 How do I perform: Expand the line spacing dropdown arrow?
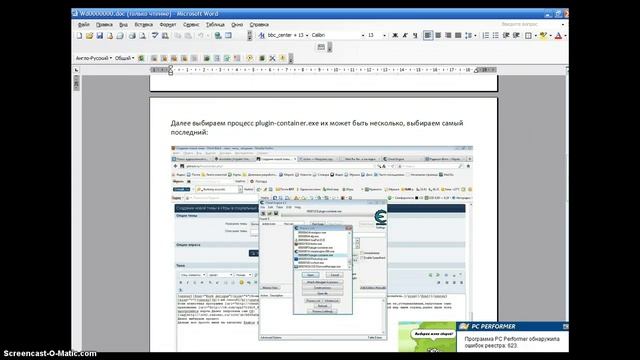475,36
